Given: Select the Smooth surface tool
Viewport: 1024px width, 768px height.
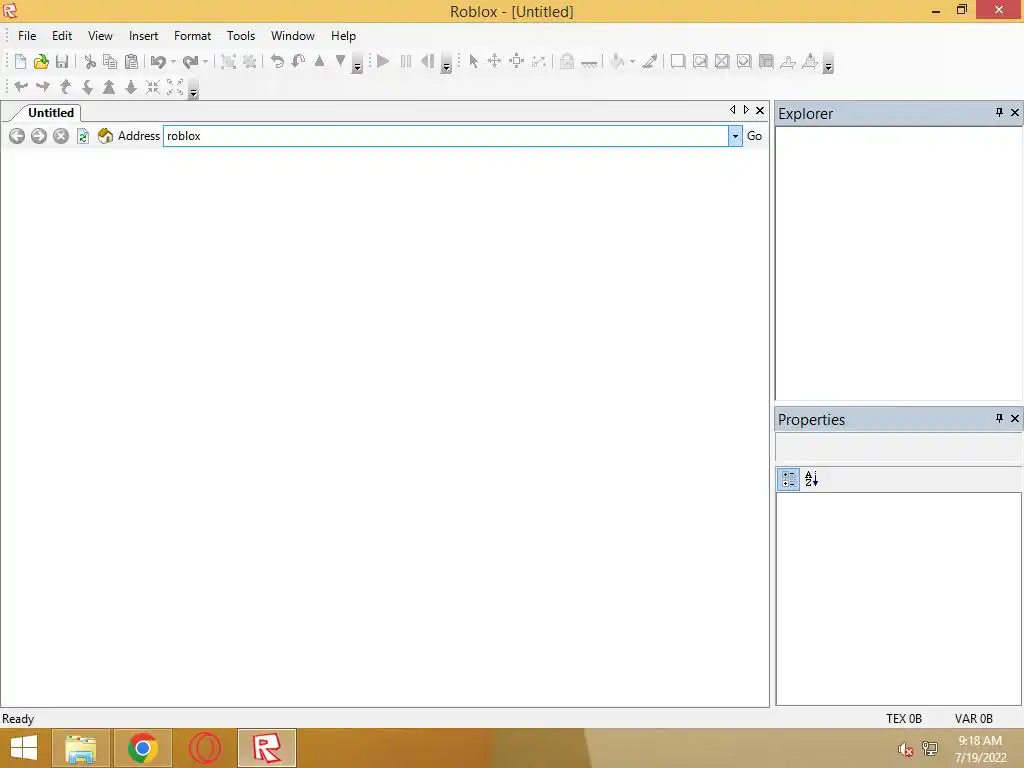Looking at the screenshot, I should pyautogui.click(x=678, y=61).
